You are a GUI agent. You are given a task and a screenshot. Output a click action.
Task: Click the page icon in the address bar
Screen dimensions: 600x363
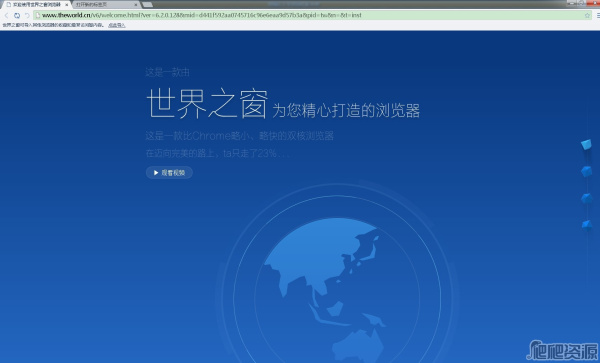point(38,15)
